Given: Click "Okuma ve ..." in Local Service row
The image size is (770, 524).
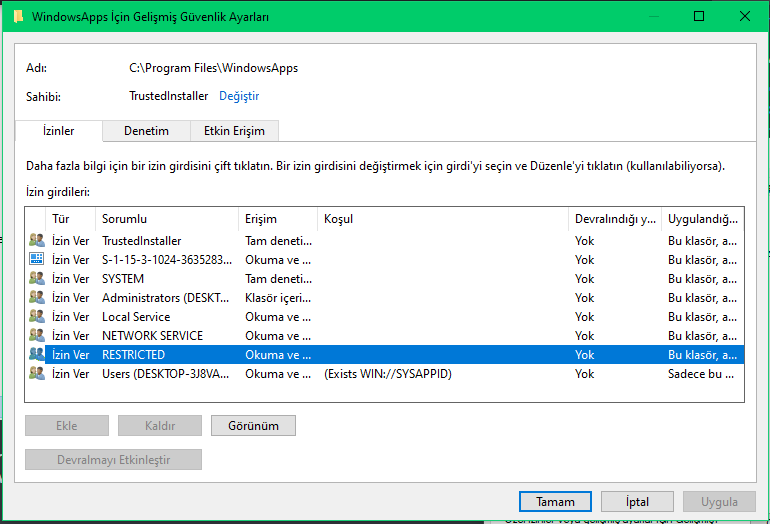Looking at the screenshot, I should pos(278,317).
